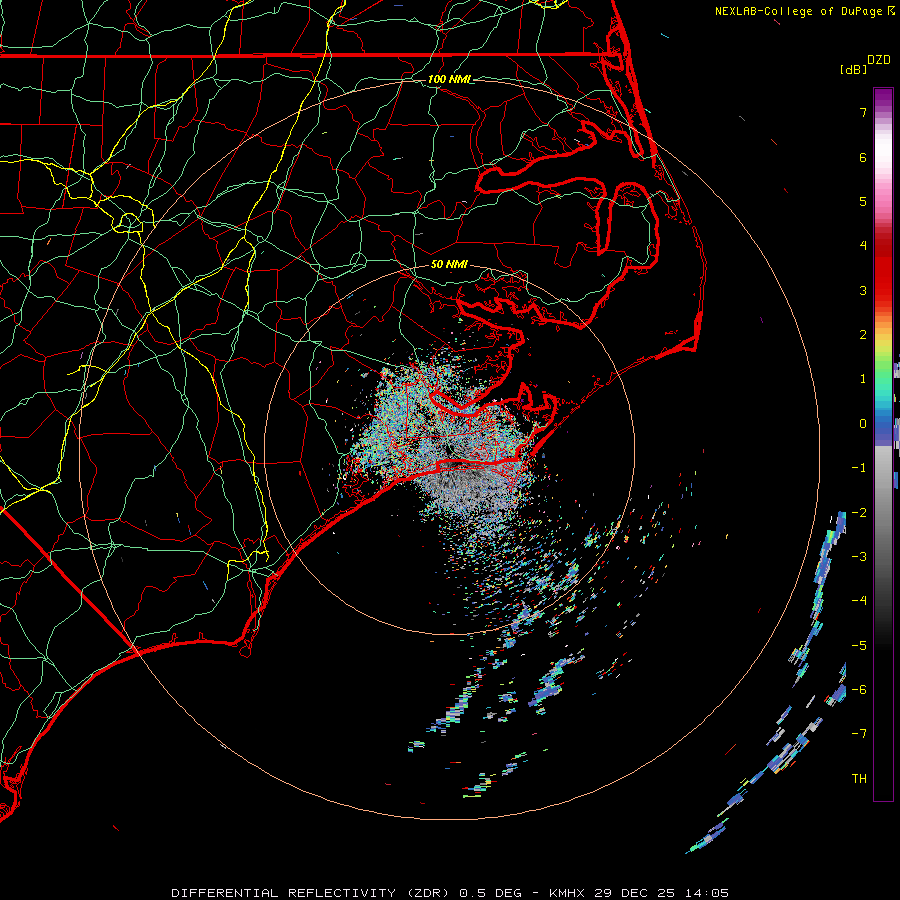Click the 4 dB scale tick label
Image resolution: width=900 pixels, height=900 pixels.
863,246
